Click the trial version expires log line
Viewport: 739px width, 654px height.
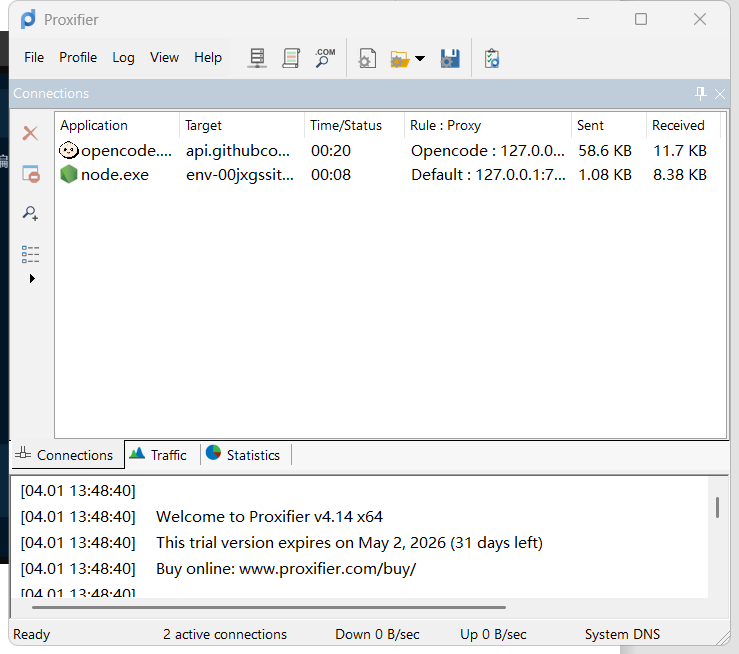pyautogui.click(x=349, y=543)
